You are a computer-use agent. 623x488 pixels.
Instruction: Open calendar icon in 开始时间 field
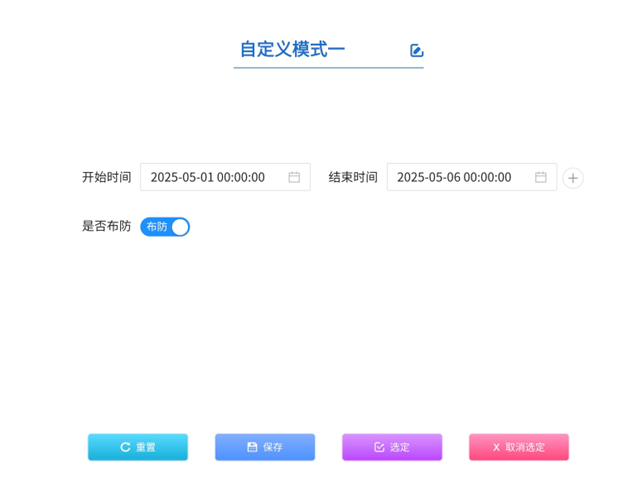tap(294, 177)
